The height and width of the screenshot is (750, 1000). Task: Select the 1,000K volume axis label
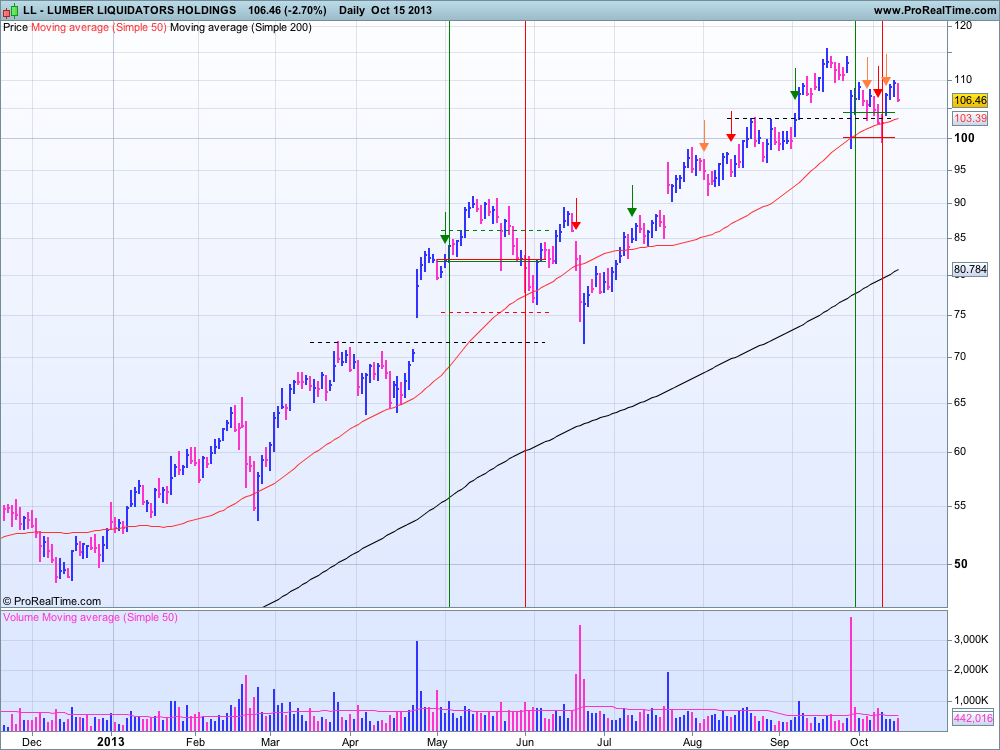tap(971, 700)
